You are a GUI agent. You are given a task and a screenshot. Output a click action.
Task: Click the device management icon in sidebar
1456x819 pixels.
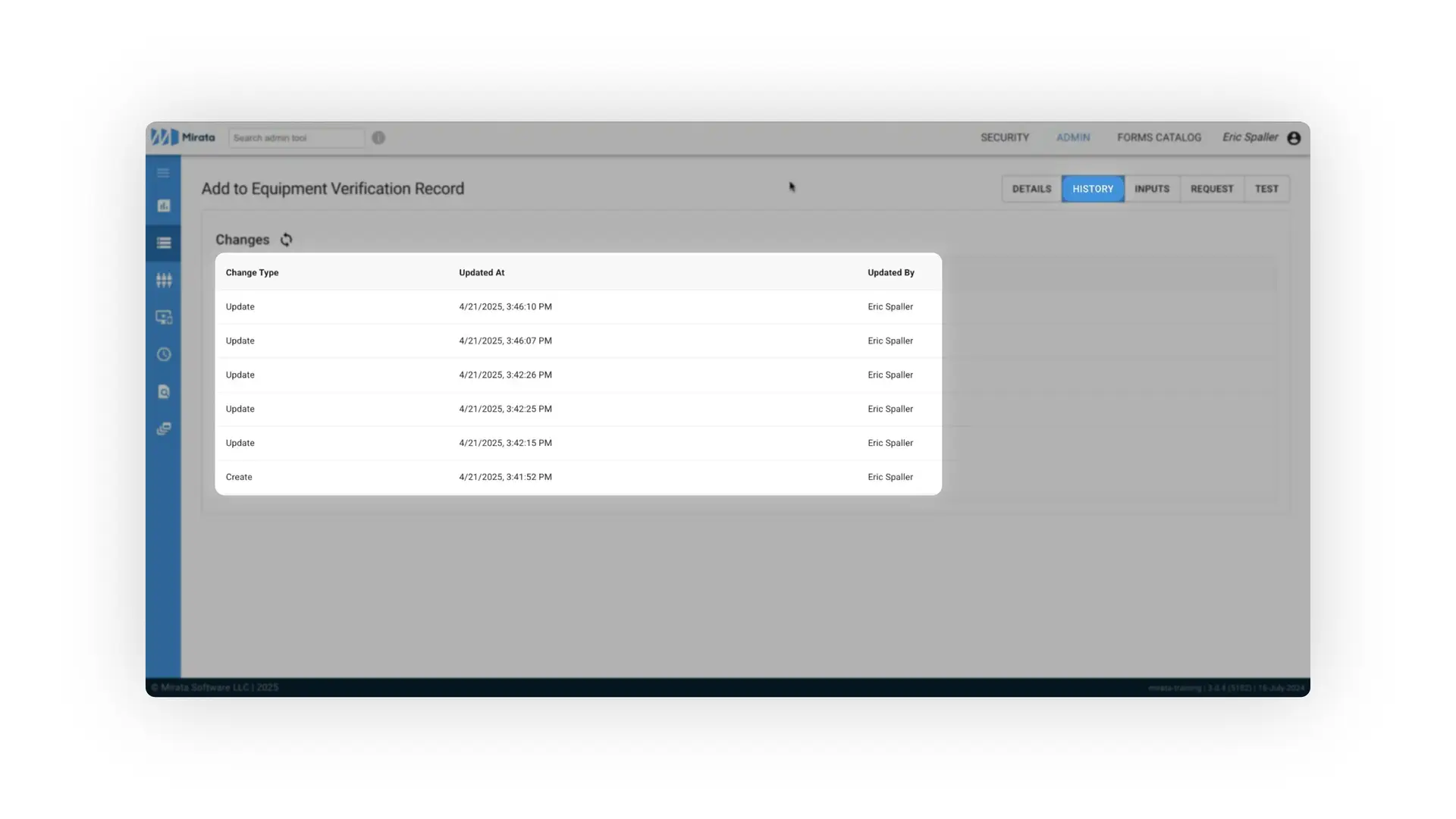(x=163, y=317)
